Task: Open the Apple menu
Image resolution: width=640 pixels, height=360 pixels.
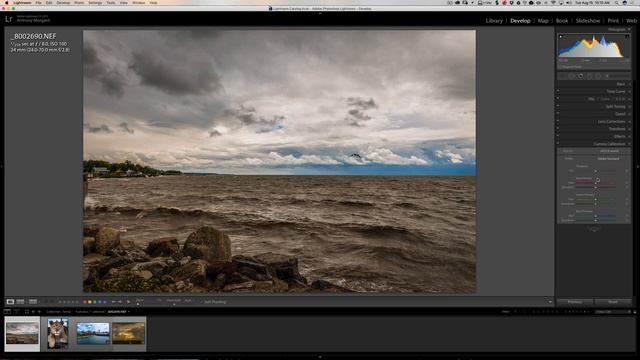Action: (x=7, y=2)
